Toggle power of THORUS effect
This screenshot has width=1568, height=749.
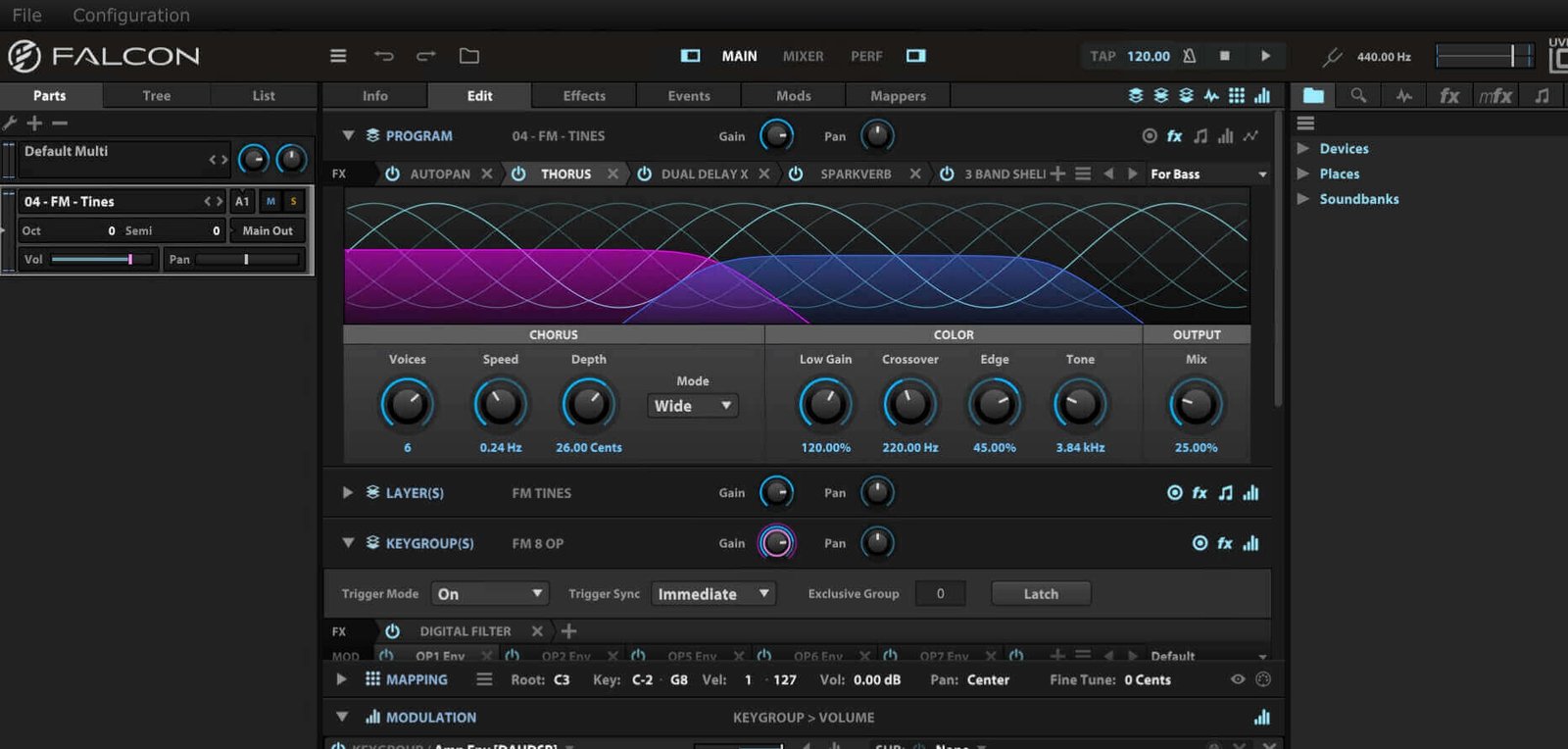point(518,174)
